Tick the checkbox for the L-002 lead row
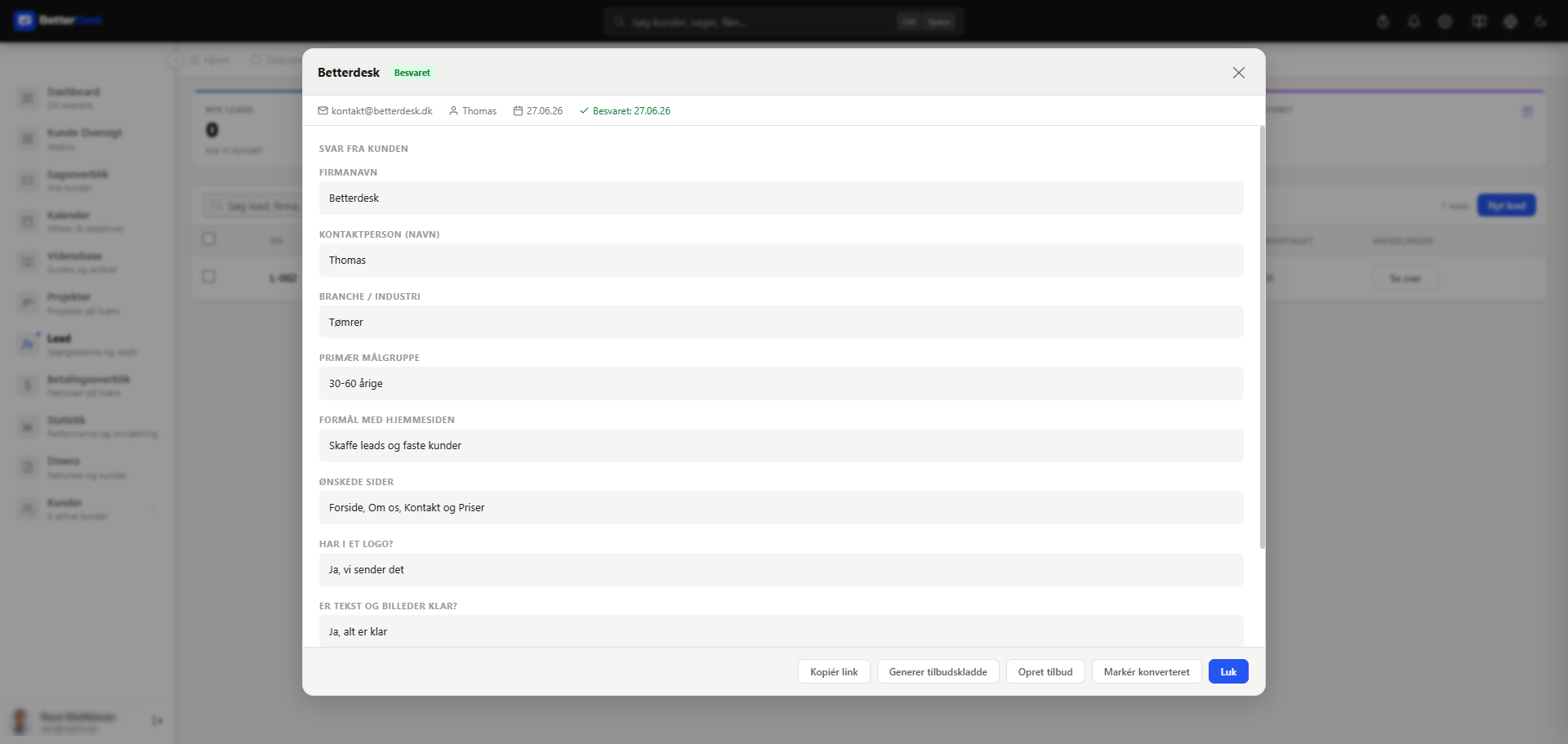Image resolution: width=1568 pixels, height=744 pixels. [x=209, y=277]
